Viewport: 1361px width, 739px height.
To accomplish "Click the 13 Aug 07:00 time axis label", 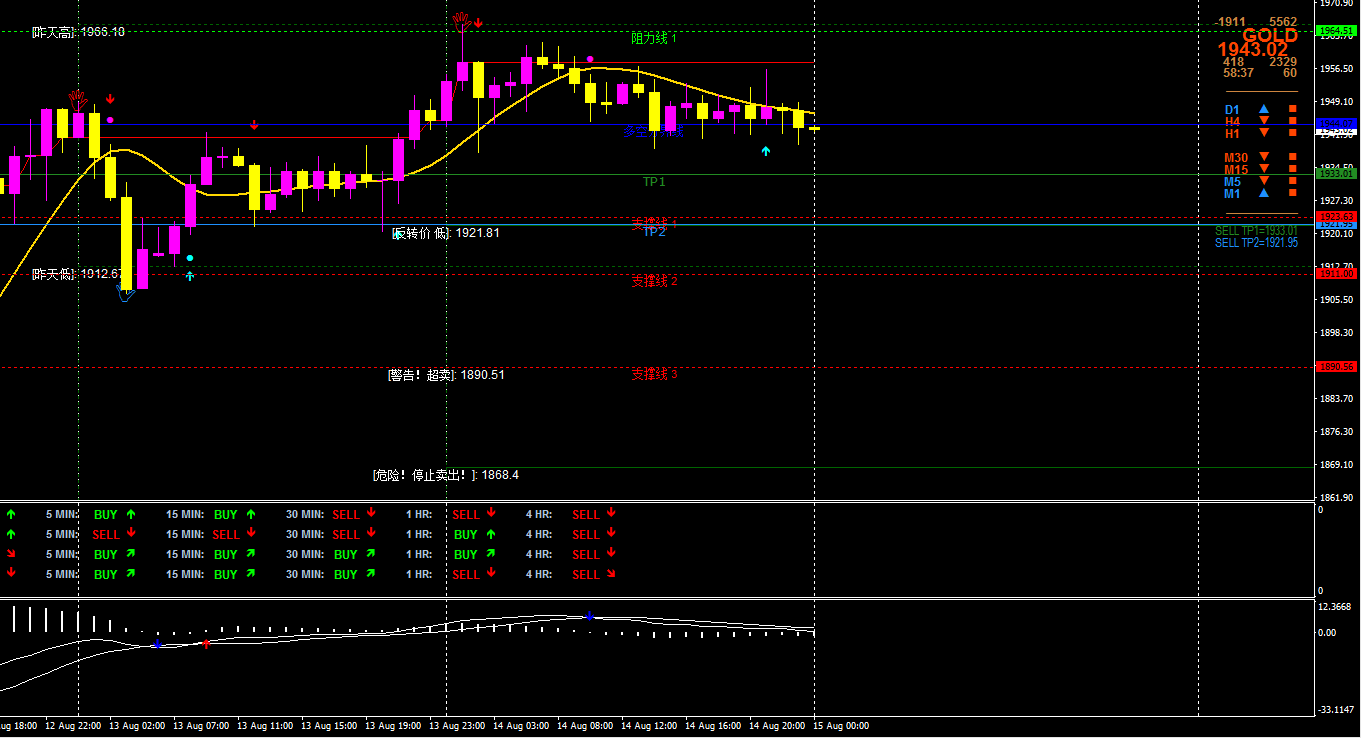I will (201, 726).
